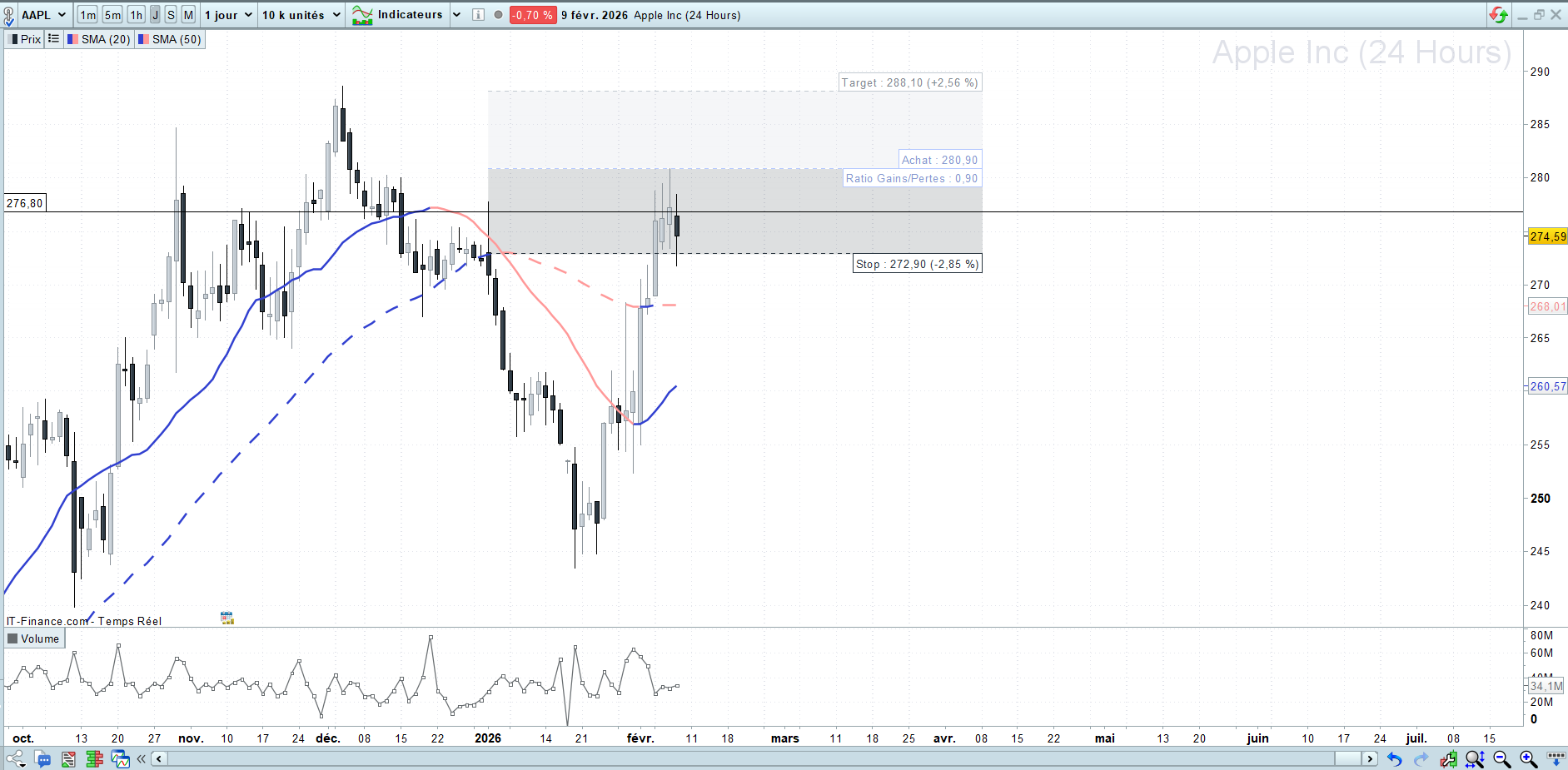This screenshot has height=770, width=1568.
Task: Click the SMA 268,01 price tag
Action: coord(1547,306)
